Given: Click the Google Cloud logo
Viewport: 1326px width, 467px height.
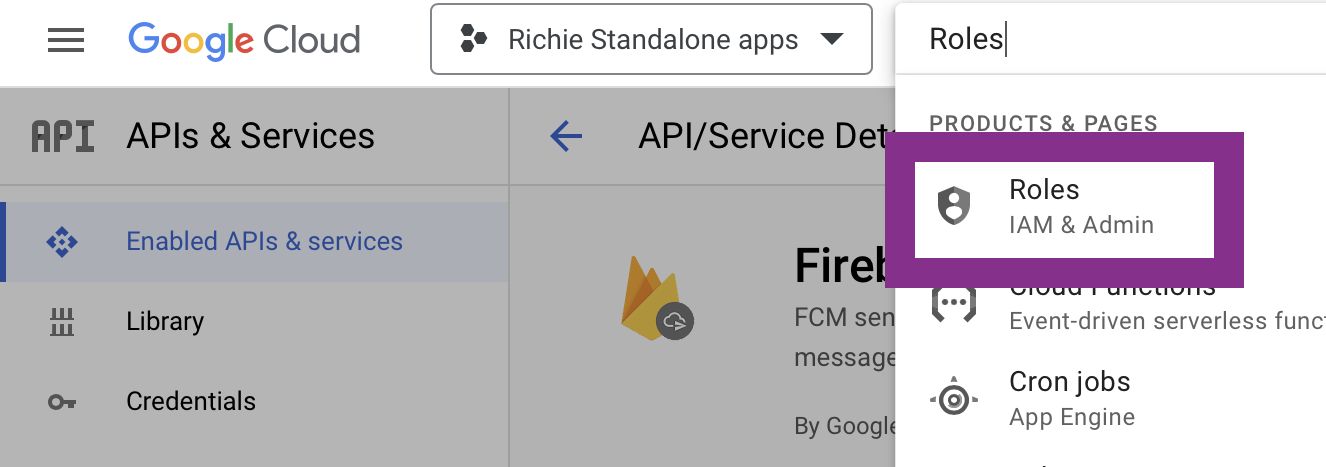Looking at the screenshot, I should (244, 40).
